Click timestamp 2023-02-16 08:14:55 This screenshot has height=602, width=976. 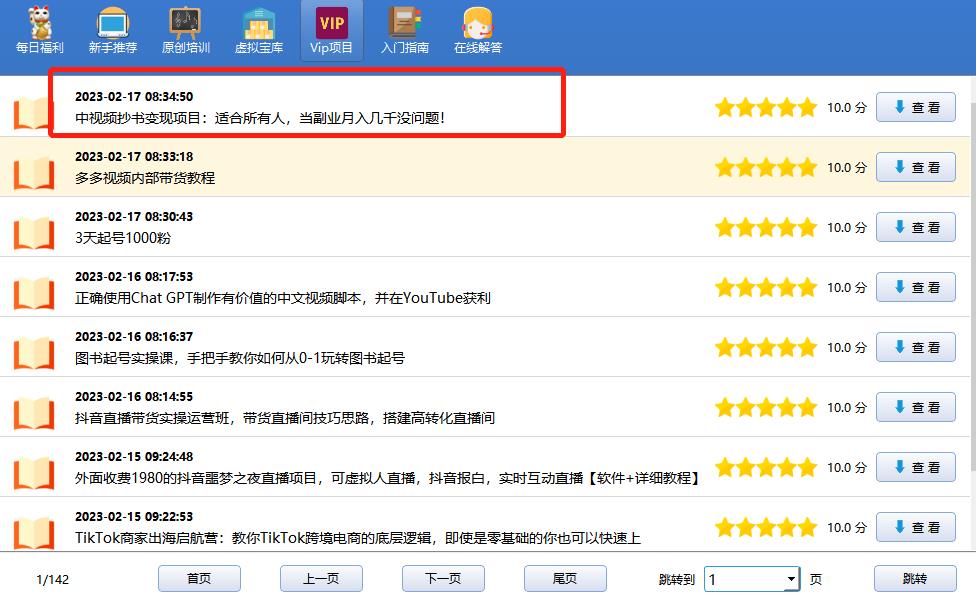click(134, 397)
